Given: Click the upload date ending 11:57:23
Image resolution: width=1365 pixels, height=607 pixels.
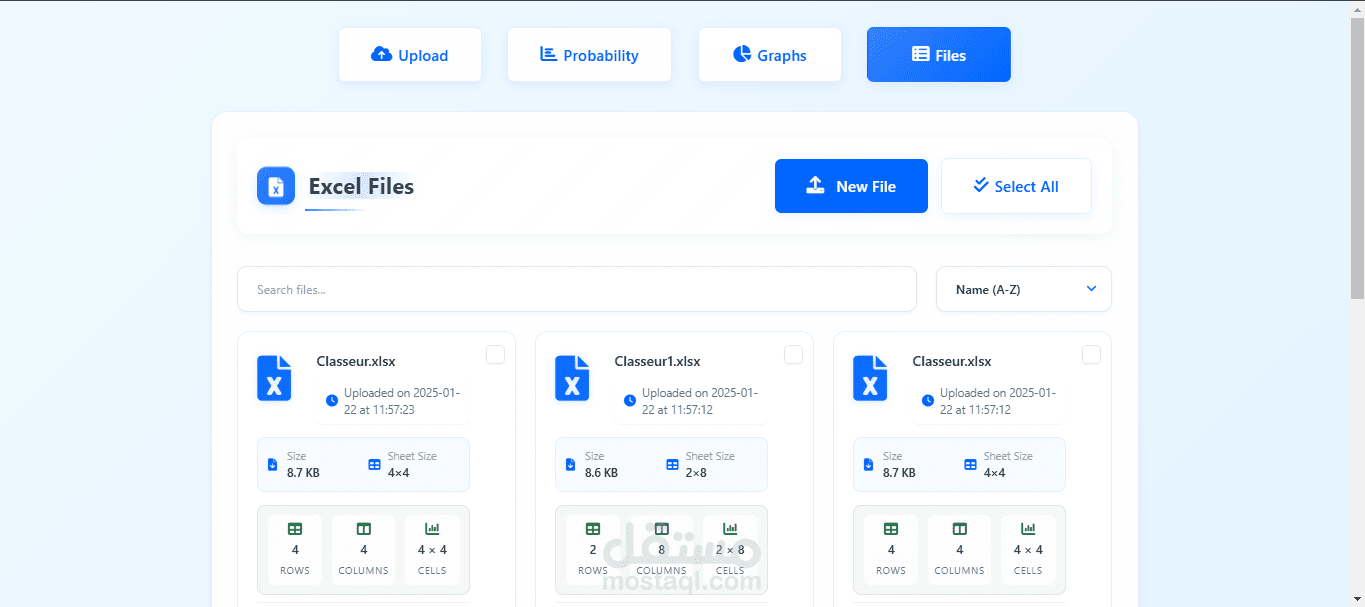Looking at the screenshot, I should (402, 401).
